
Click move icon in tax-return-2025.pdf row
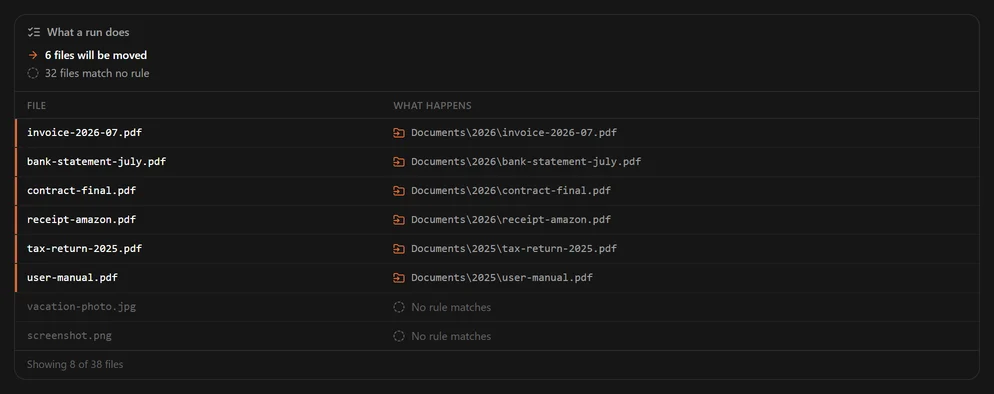tap(399, 249)
